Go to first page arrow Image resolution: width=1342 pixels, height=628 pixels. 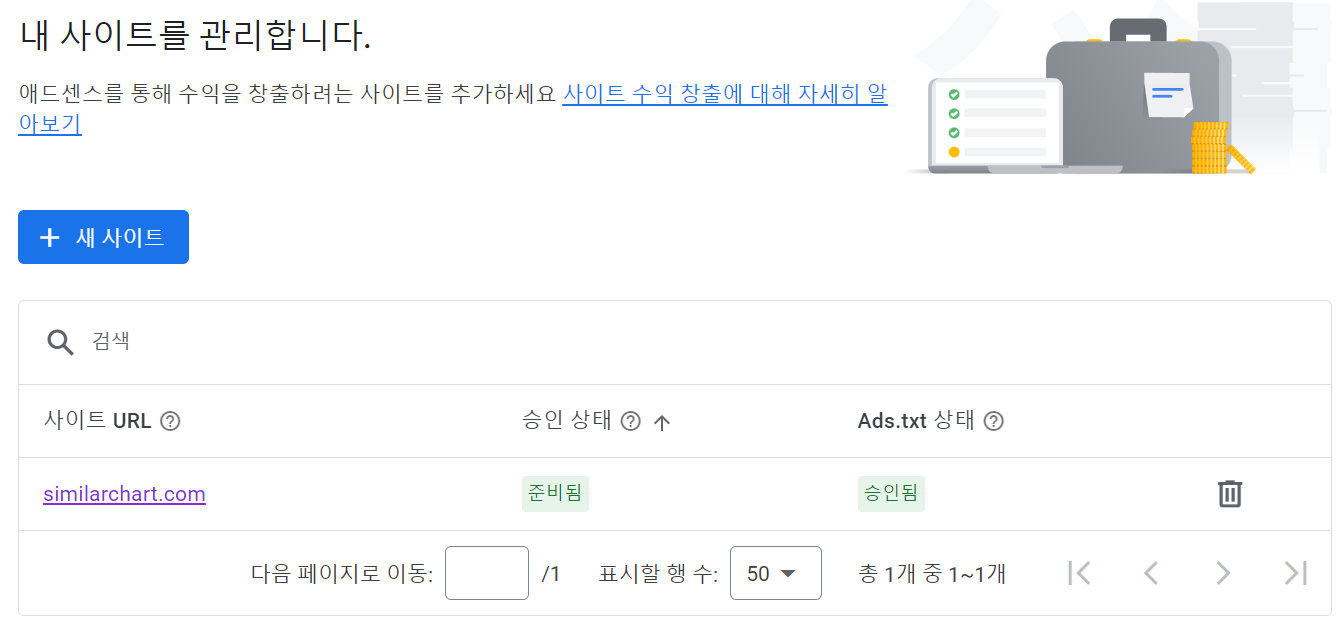[1079, 573]
